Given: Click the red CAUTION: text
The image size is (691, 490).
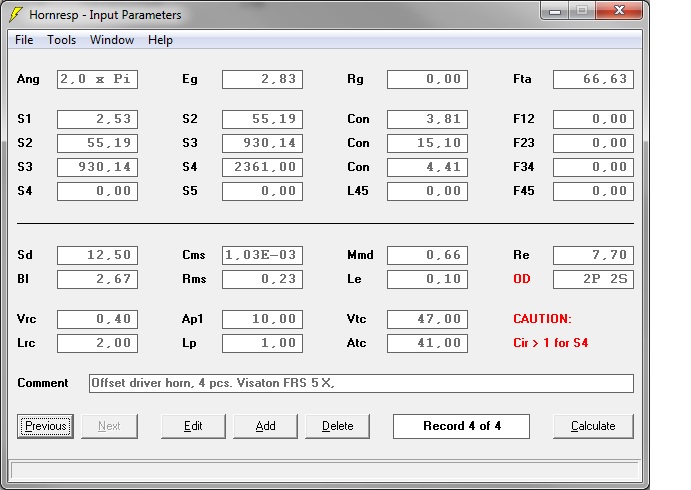Looking at the screenshot, I should pos(542,319).
